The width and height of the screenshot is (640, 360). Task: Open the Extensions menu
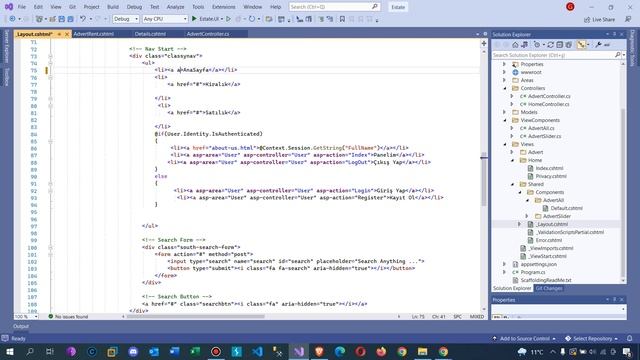pyautogui.click(x=224, y=7)
